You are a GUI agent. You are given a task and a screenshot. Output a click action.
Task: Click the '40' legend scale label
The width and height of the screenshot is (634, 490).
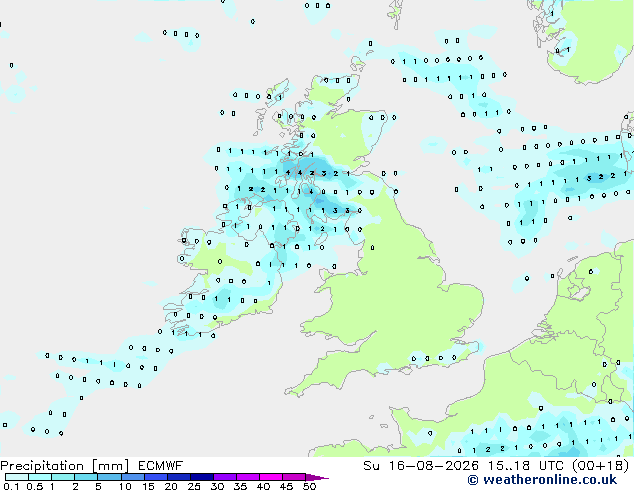[x=263, y=486]
